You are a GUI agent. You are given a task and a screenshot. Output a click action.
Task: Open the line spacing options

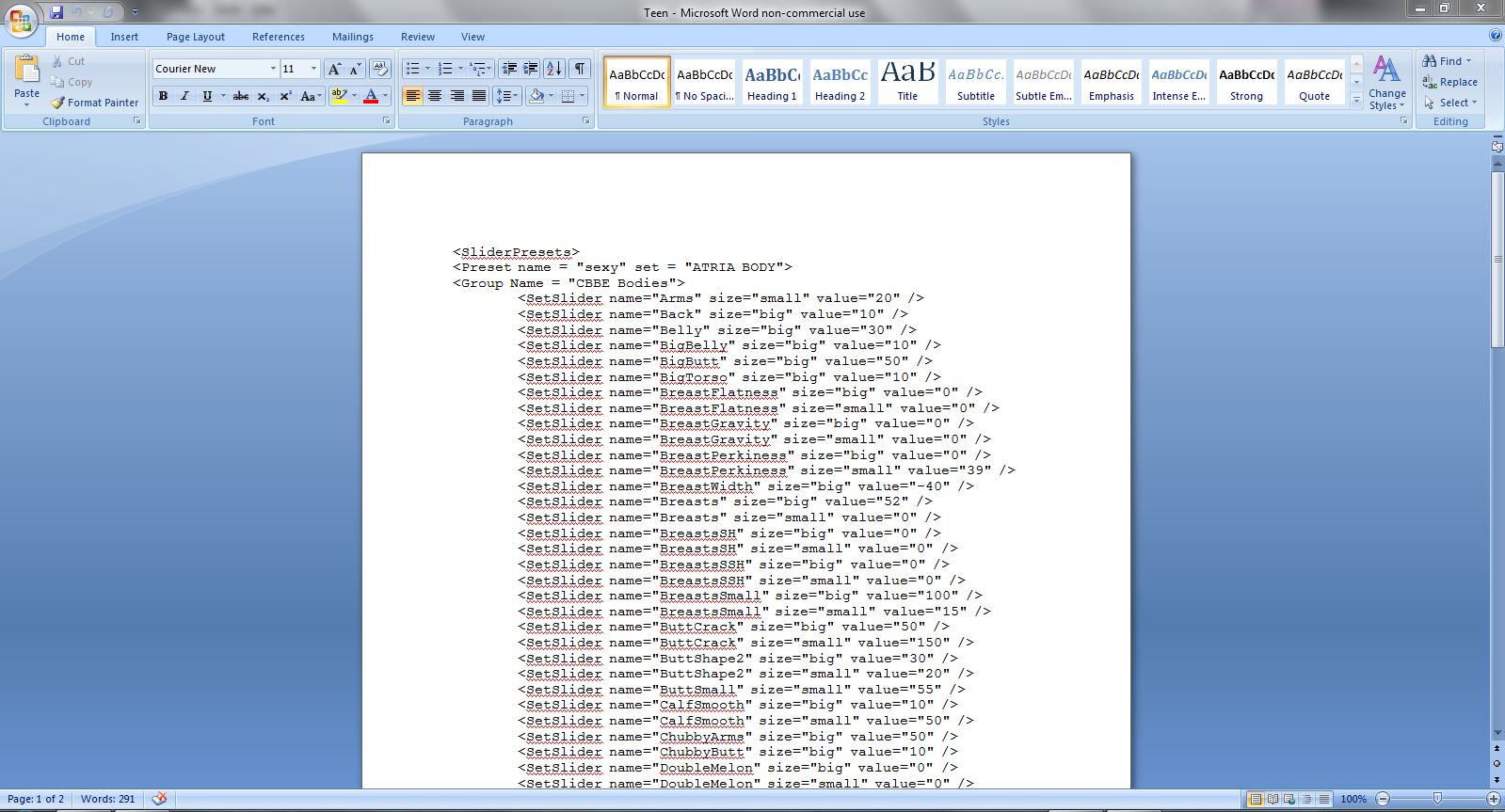pyautogui.click(x=506, y=96)
